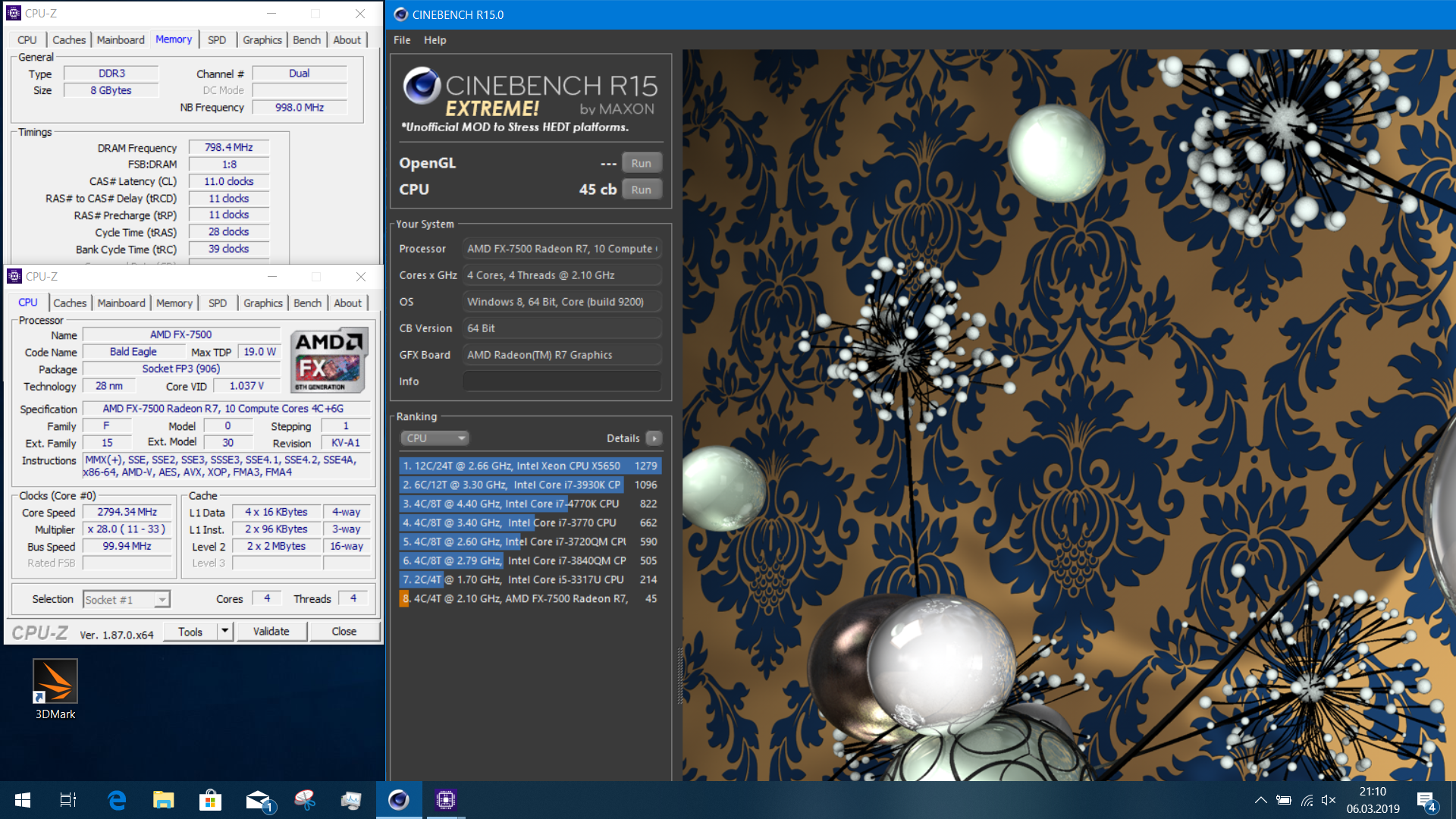Open the Action Center notifications icon

(1426, 802)
